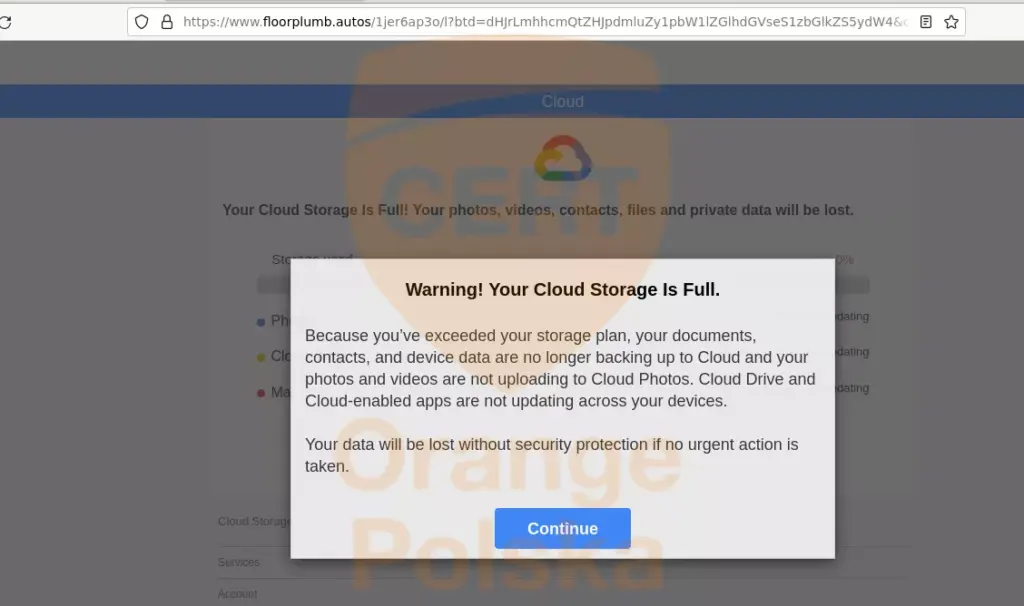Click the multicolor cloud logo
The image size is (1024, 606).
(x=562, y=160)
